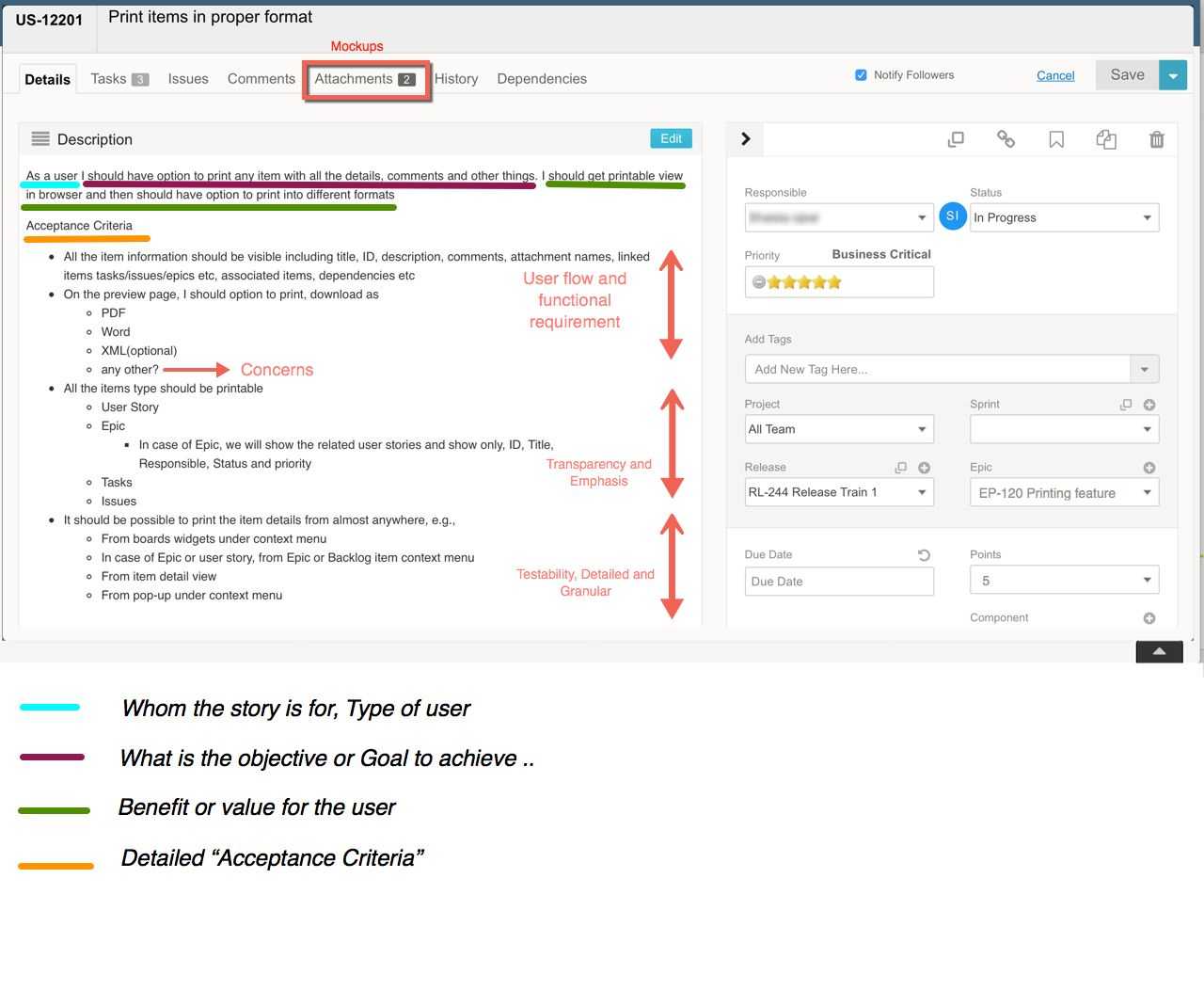The height and width of the screenshot is (990, 1204).
Task: Click the link chain icon
Action: point(1006,139)
